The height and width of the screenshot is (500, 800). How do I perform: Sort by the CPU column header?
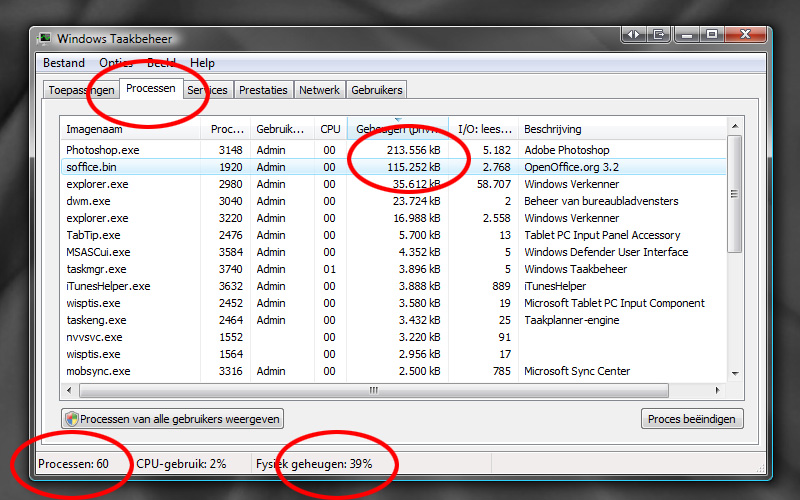[x=330, y=129]
